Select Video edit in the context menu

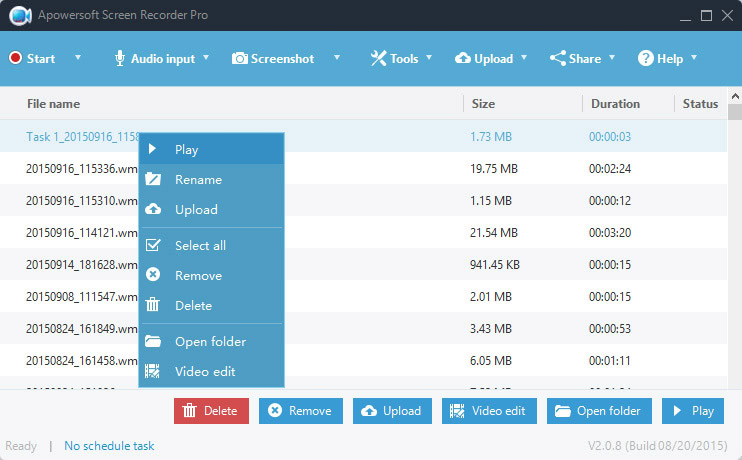tap(204, 371)
